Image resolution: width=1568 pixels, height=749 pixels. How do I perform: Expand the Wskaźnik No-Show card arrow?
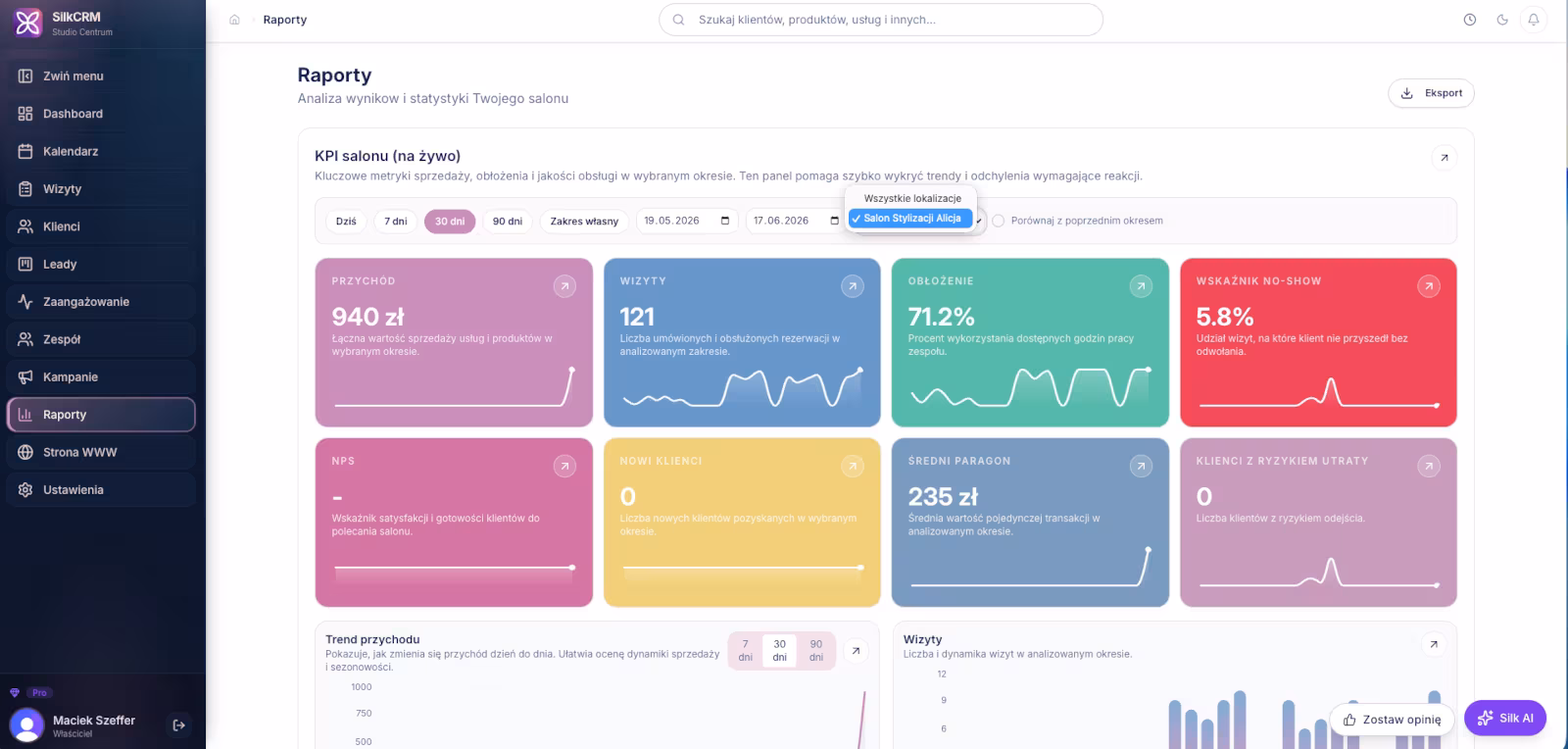(x=1429, y=286)
